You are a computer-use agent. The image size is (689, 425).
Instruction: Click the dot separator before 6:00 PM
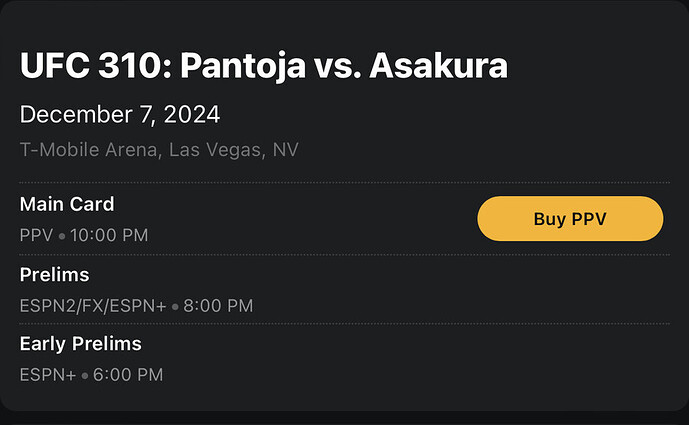83,377
